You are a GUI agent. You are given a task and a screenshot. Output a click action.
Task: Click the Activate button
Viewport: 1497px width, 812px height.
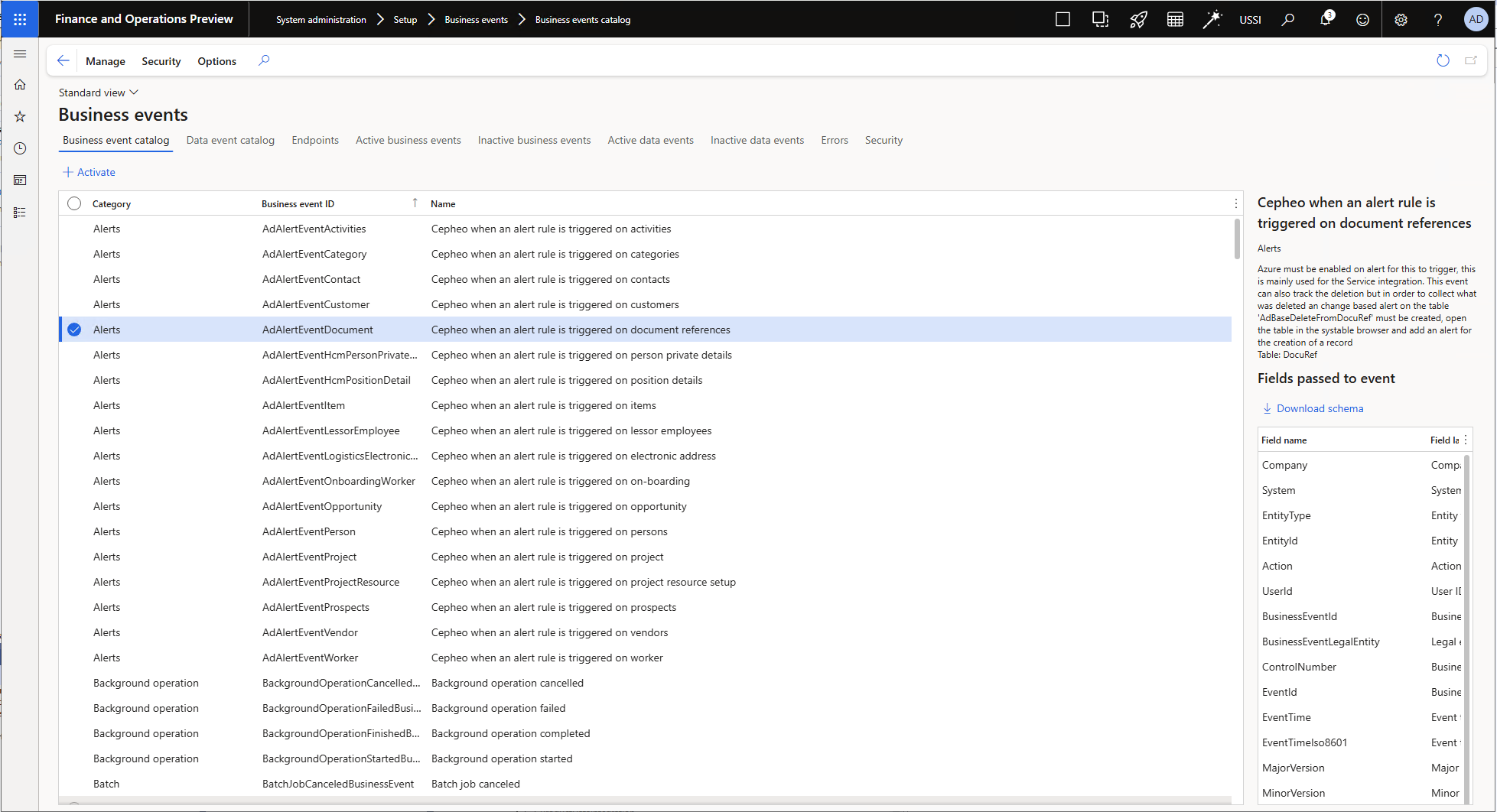click(x=89, y=172)
